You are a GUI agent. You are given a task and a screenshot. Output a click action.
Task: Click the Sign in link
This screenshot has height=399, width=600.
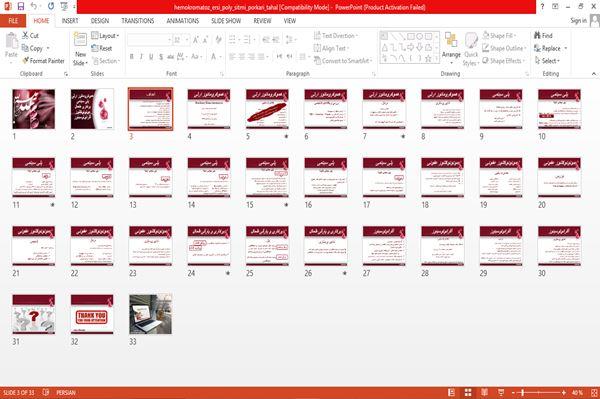(x=578, y=21)
